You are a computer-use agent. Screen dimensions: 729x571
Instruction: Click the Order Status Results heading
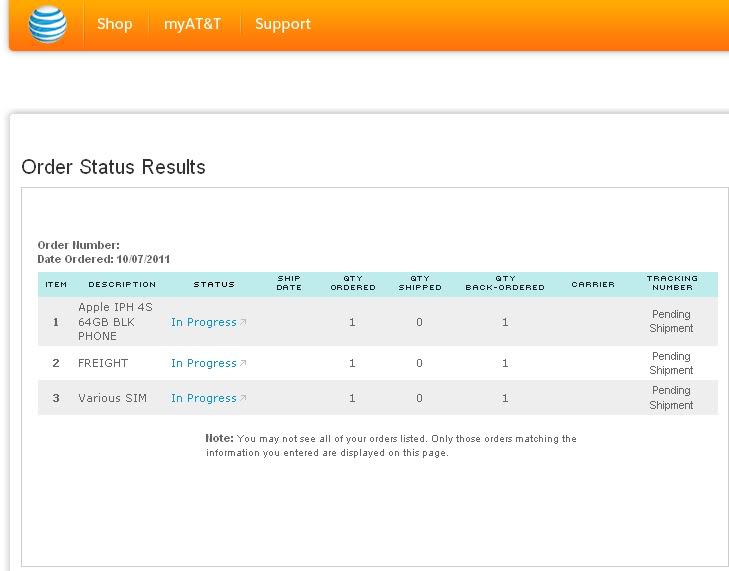click(113, 167)
